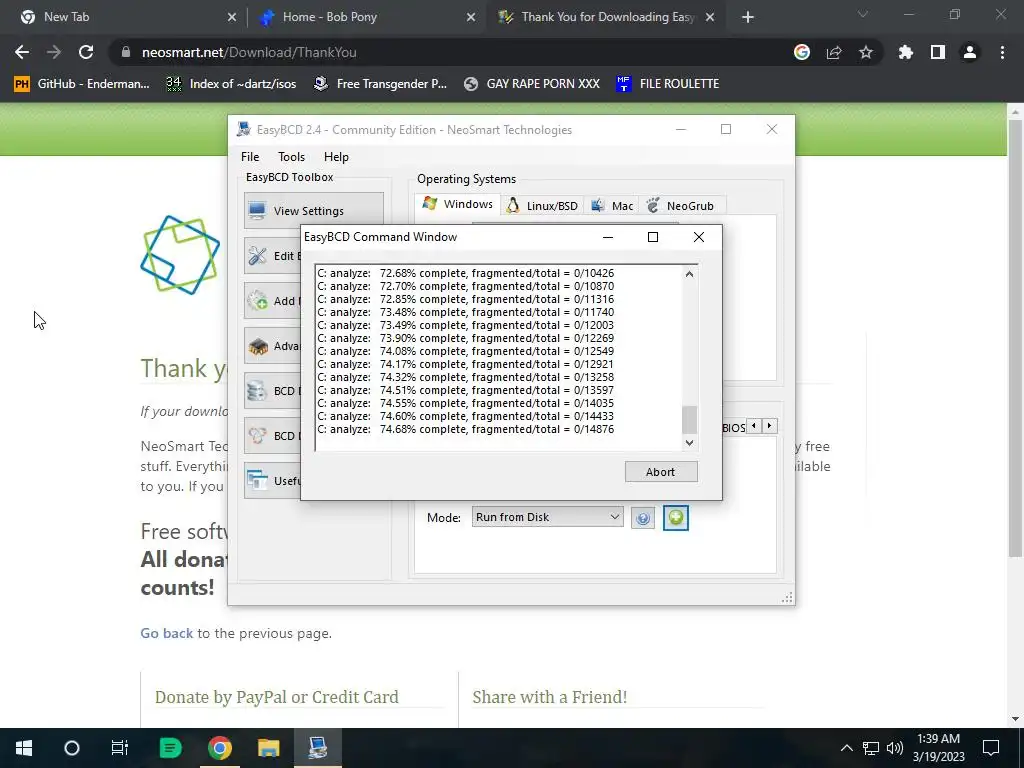The width and height of the screenshot is (1024, 768).
Task: Click the right tab scroll arrow near BIOS
Action: click(769, 426)
